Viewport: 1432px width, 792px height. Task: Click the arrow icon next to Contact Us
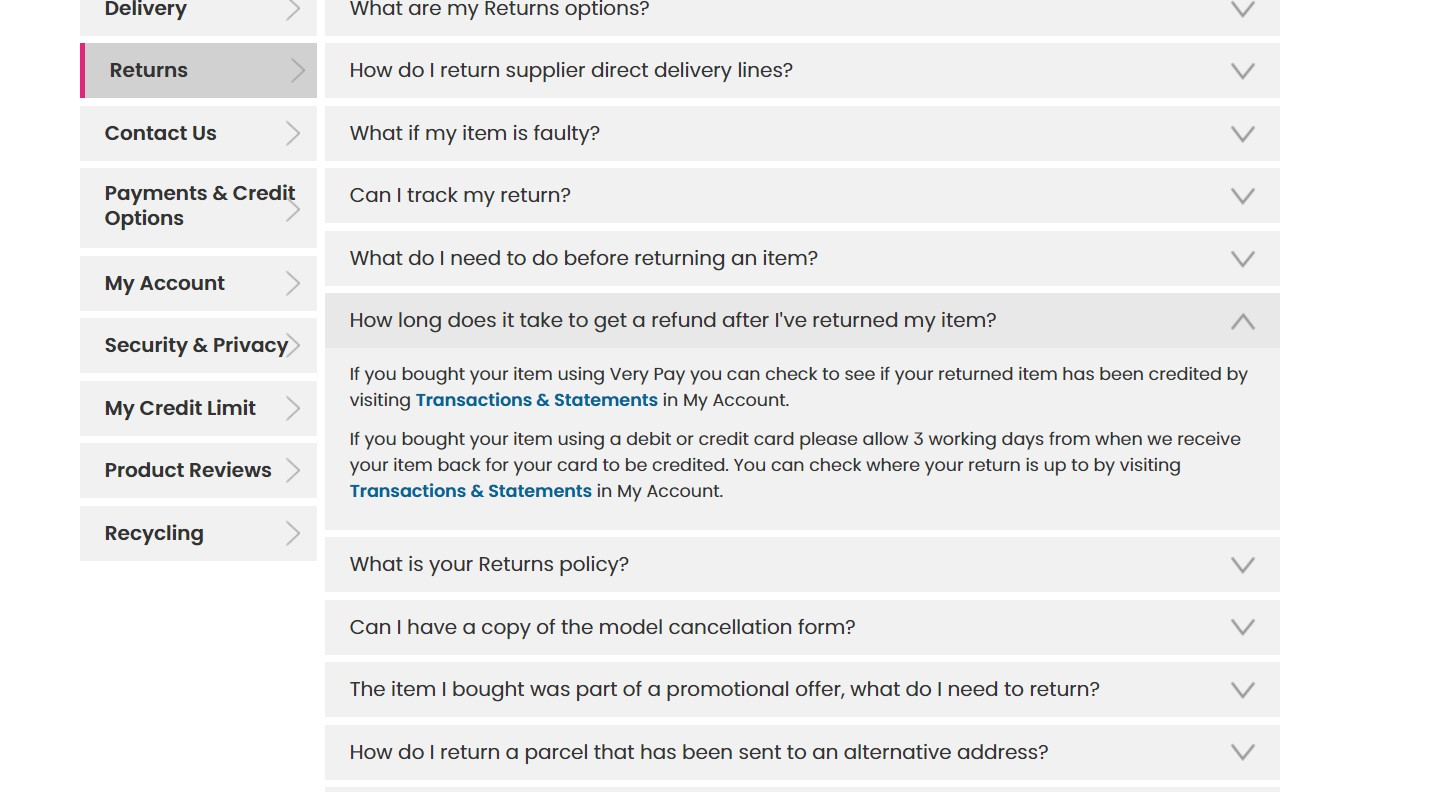[x=293, y=133]
